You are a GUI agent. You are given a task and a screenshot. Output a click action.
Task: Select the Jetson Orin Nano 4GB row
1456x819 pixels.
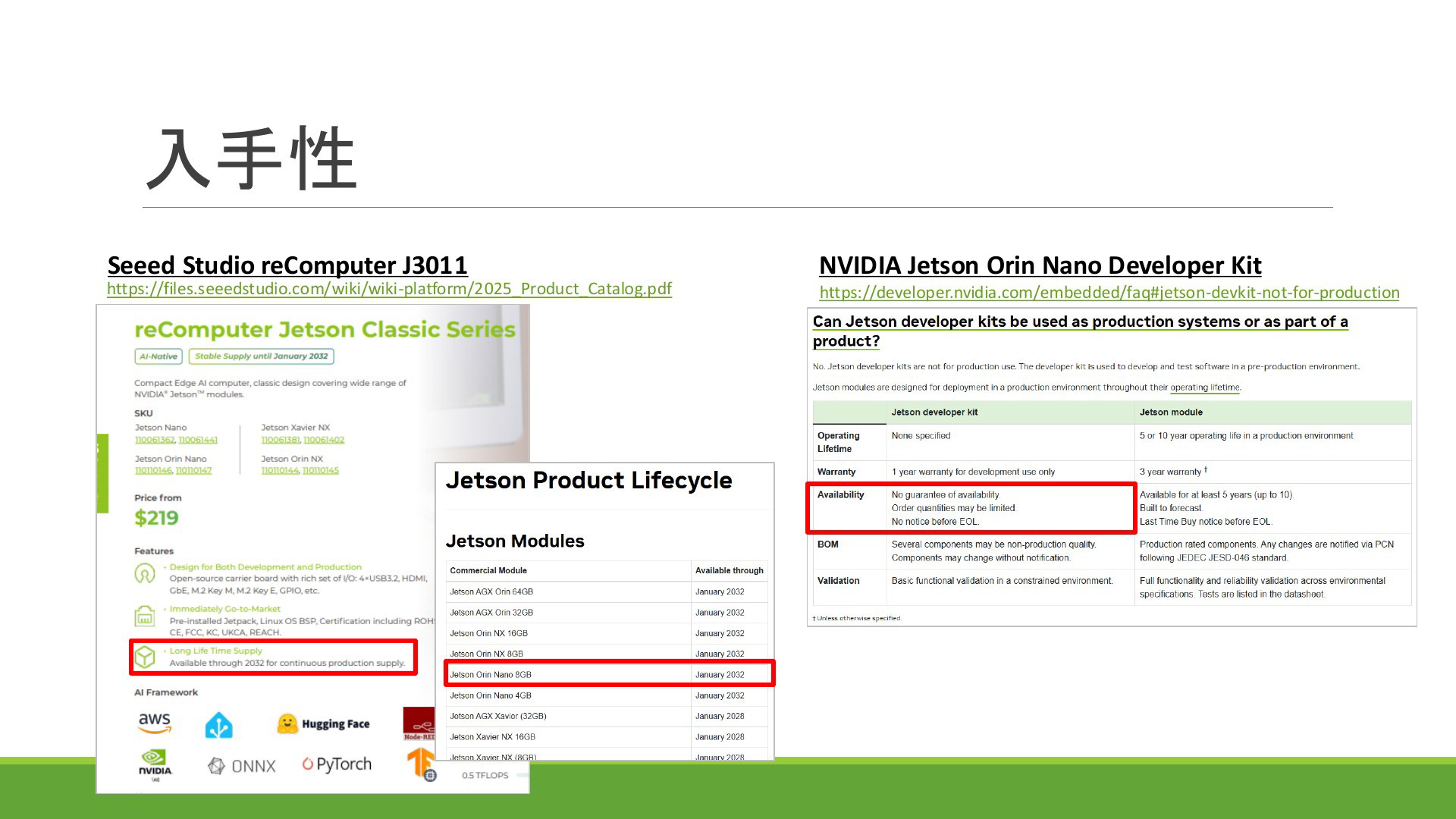[x=607, y=696]
